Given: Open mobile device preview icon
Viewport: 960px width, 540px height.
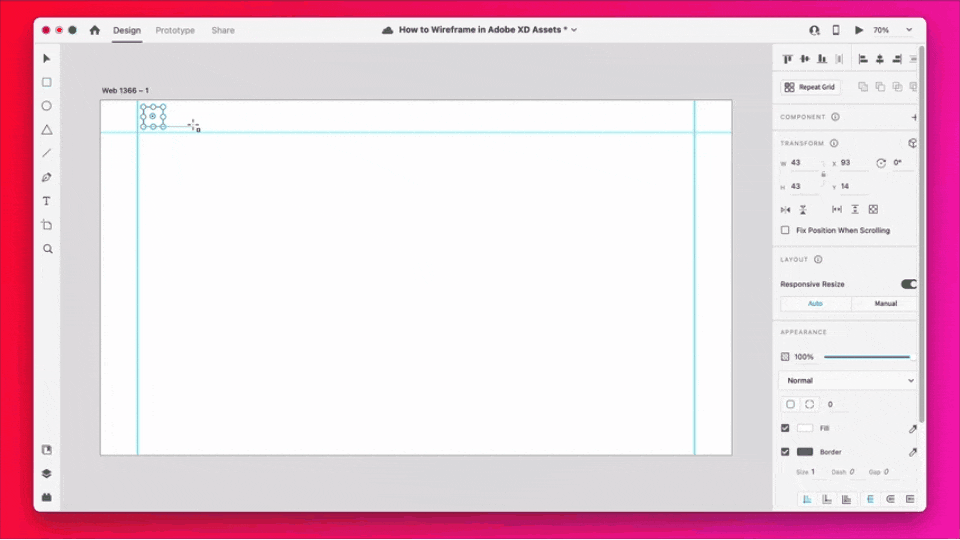Looking at the screenshot, I should click(836, 30).
